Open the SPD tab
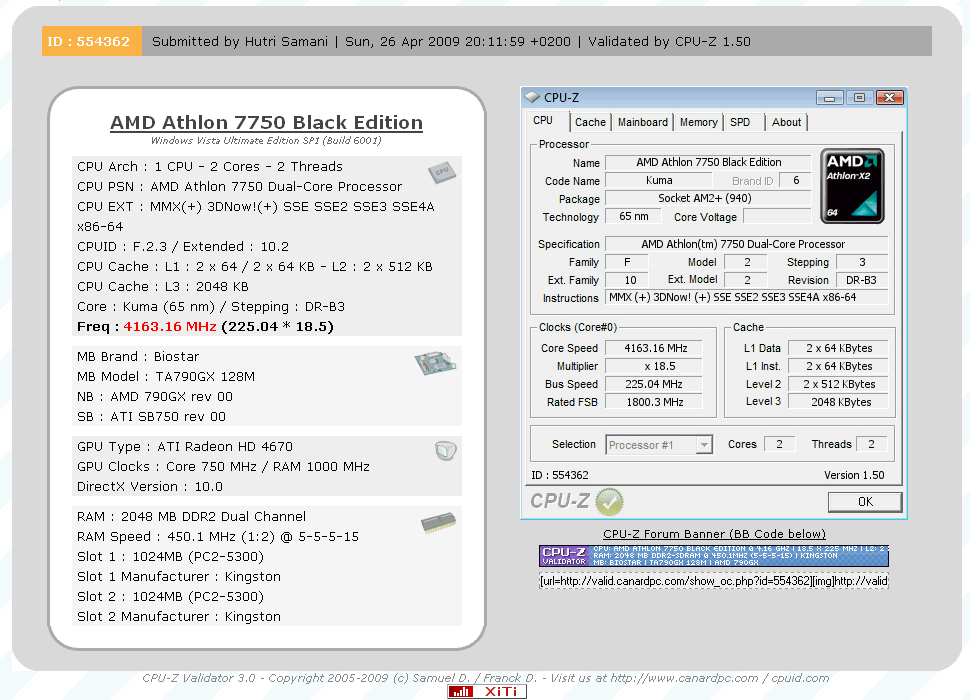This screenshot has height=700, width=970. (x=740, y=122)
